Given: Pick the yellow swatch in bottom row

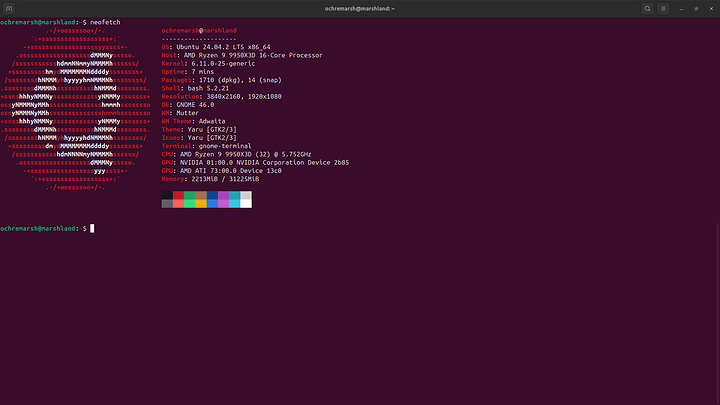Looking at the screenshot, I should pos(201,203).
